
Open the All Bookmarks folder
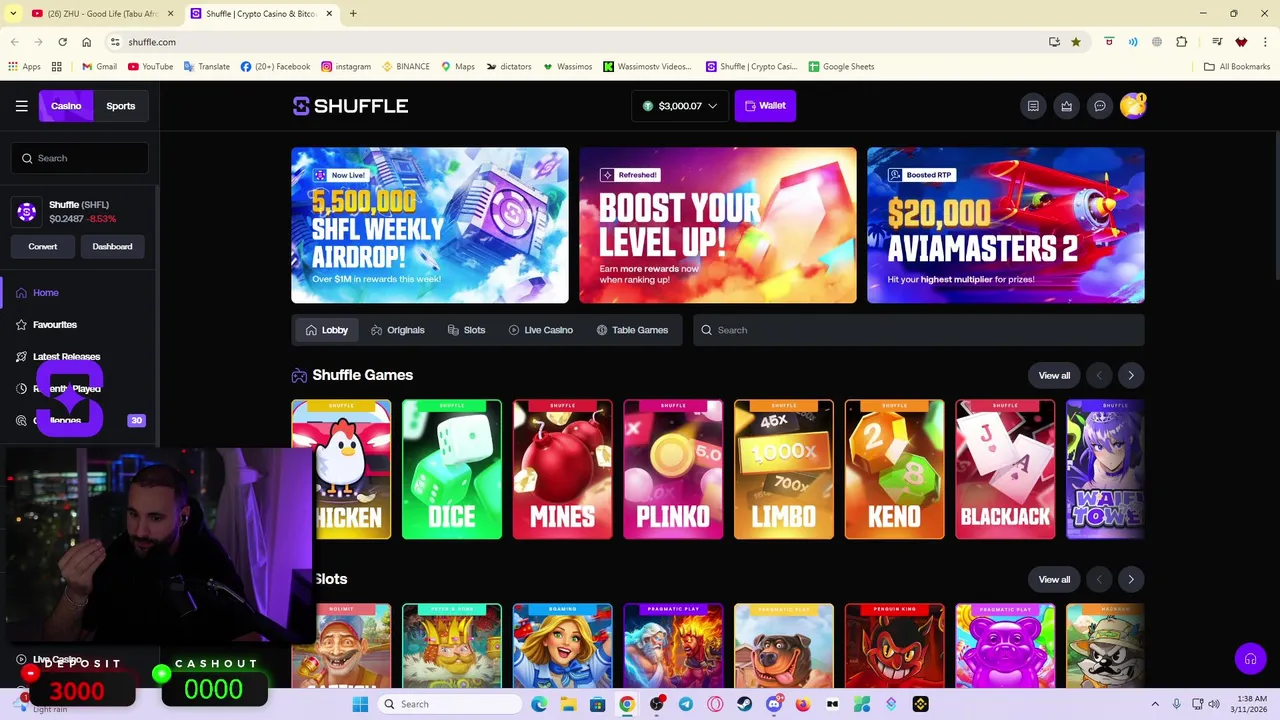tap(1237, 67)
